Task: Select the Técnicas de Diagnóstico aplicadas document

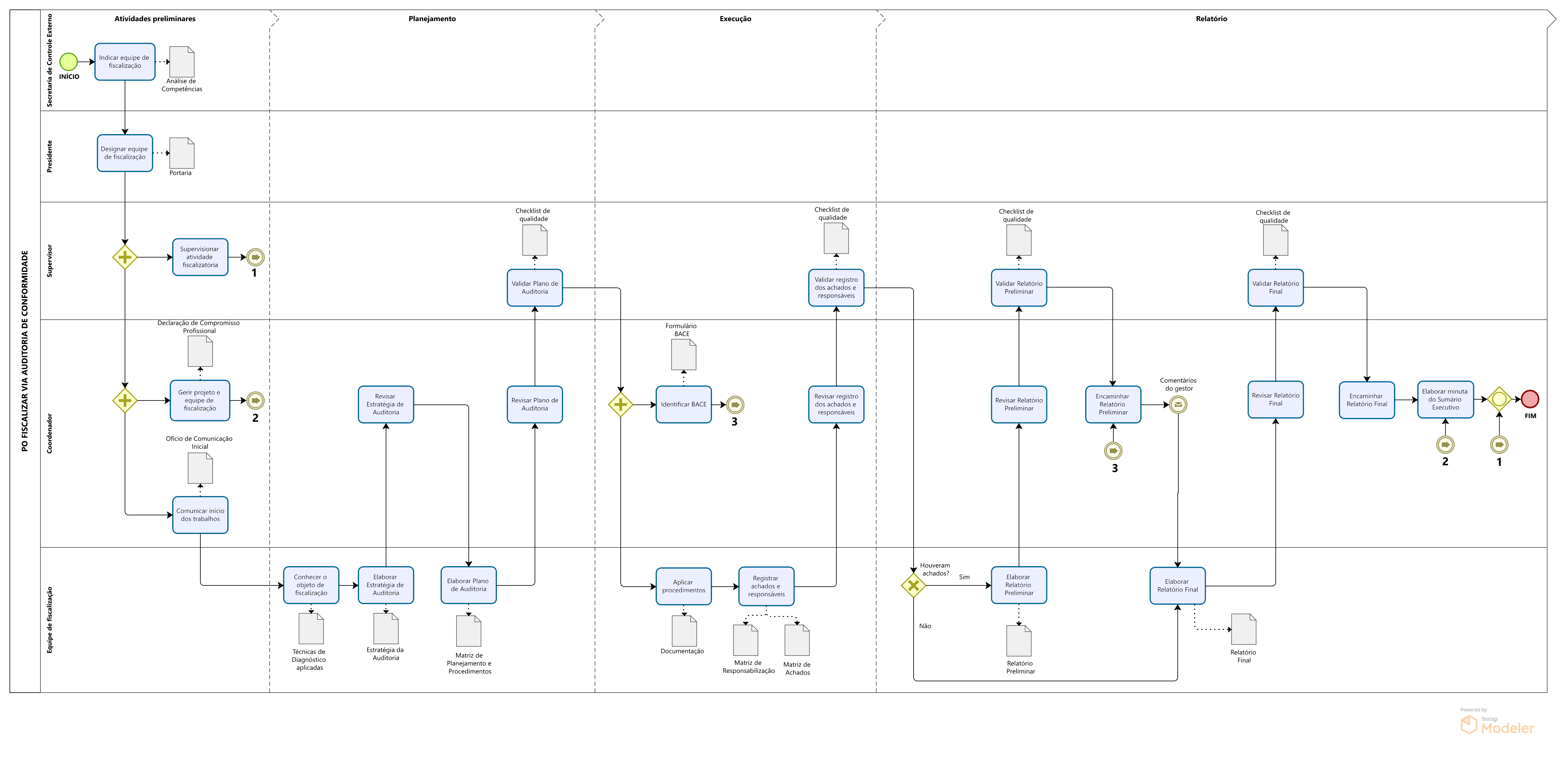Action: (x=311, y=629)
